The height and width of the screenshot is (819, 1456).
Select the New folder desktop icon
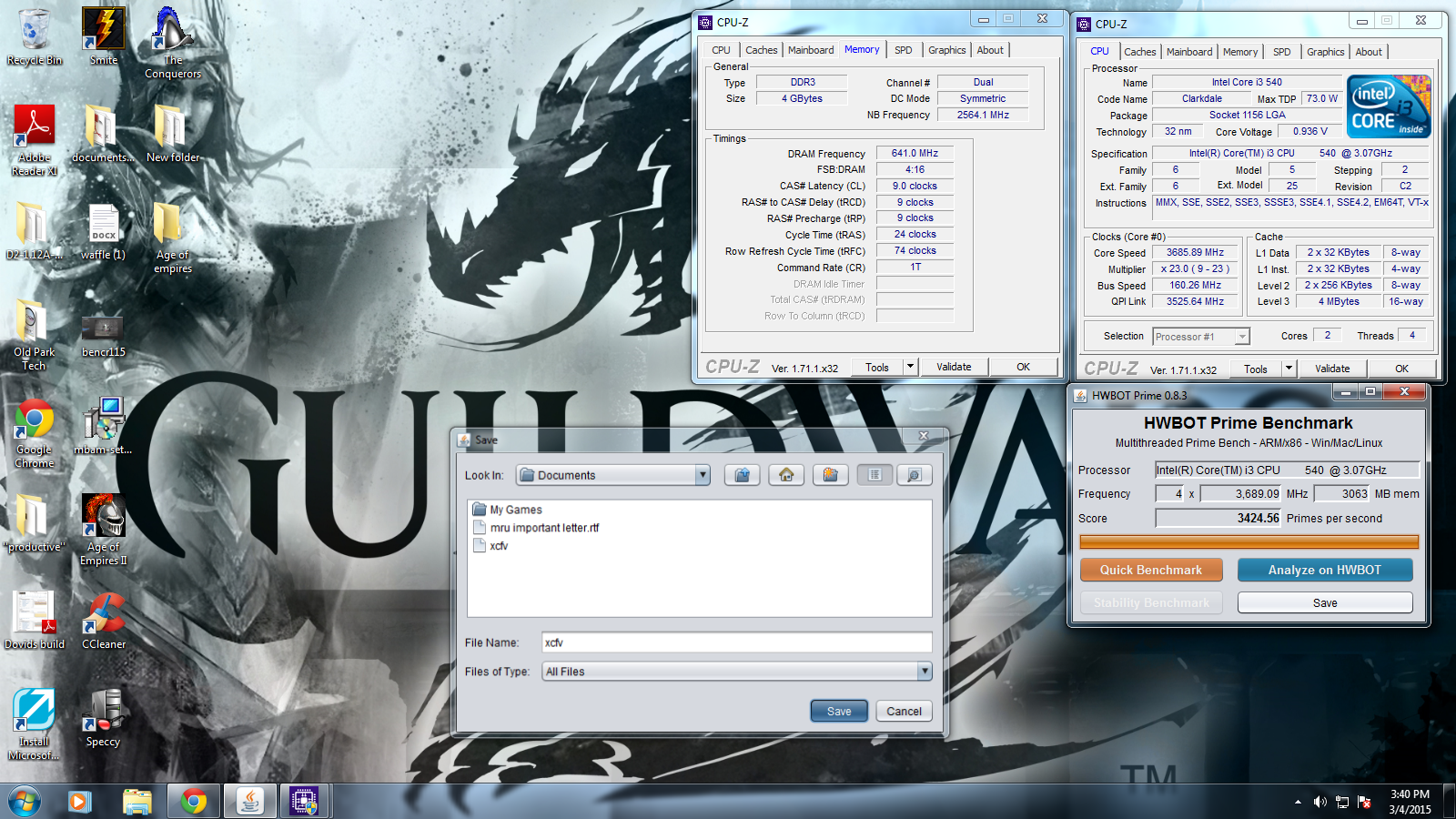point(173,134)
